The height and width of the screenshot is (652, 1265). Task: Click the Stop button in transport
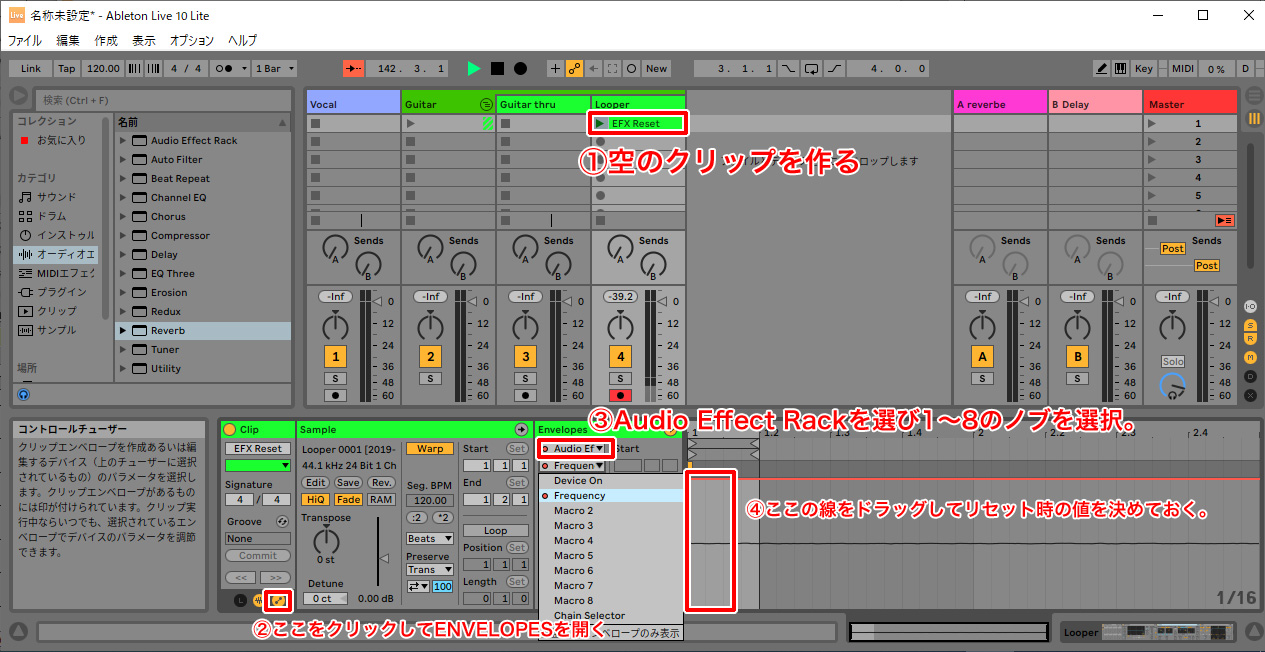pyautogui.click(x=497, y=69)
